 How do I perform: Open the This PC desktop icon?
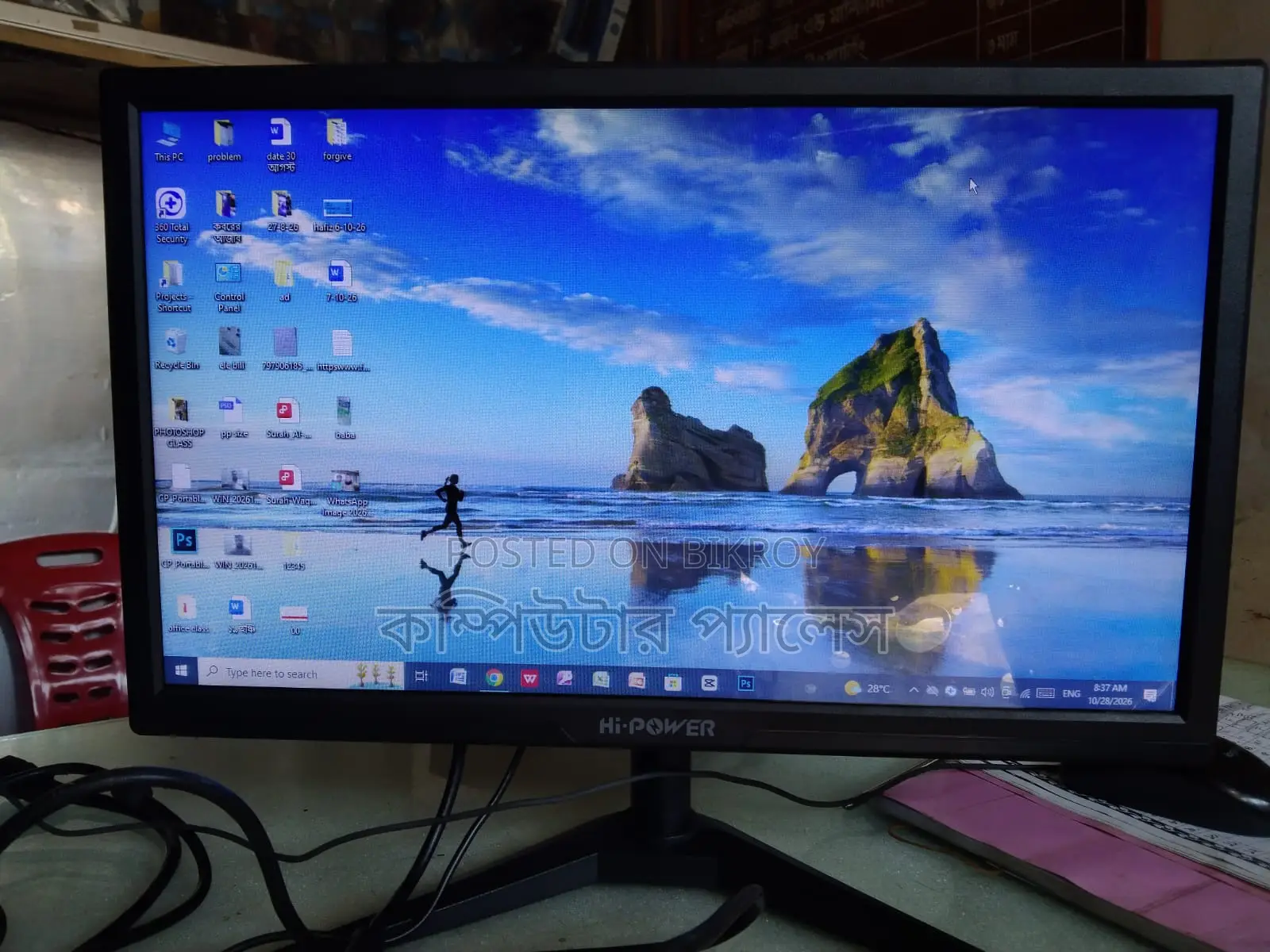(x=168, y=141)
